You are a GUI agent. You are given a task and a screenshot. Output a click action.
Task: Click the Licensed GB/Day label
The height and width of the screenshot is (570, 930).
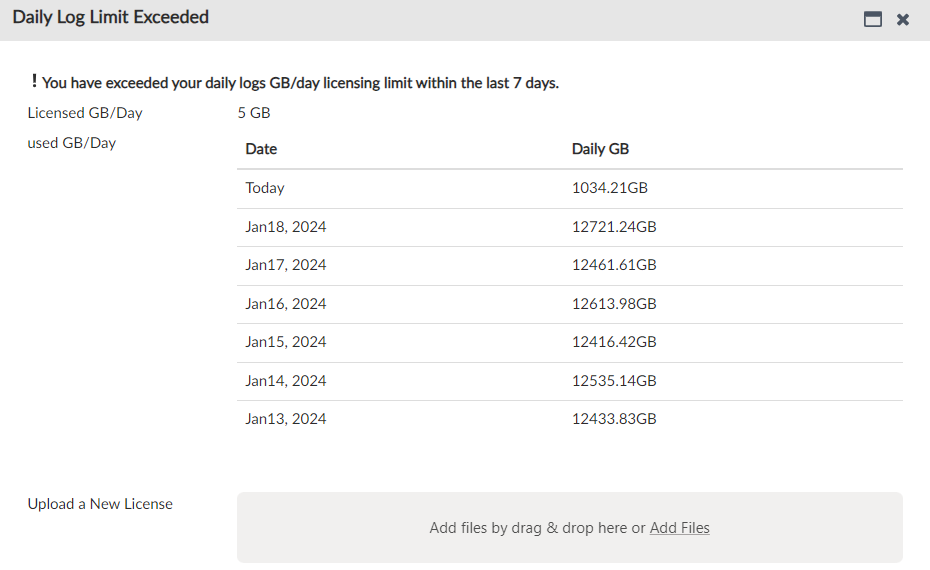(x=85, y=113)
